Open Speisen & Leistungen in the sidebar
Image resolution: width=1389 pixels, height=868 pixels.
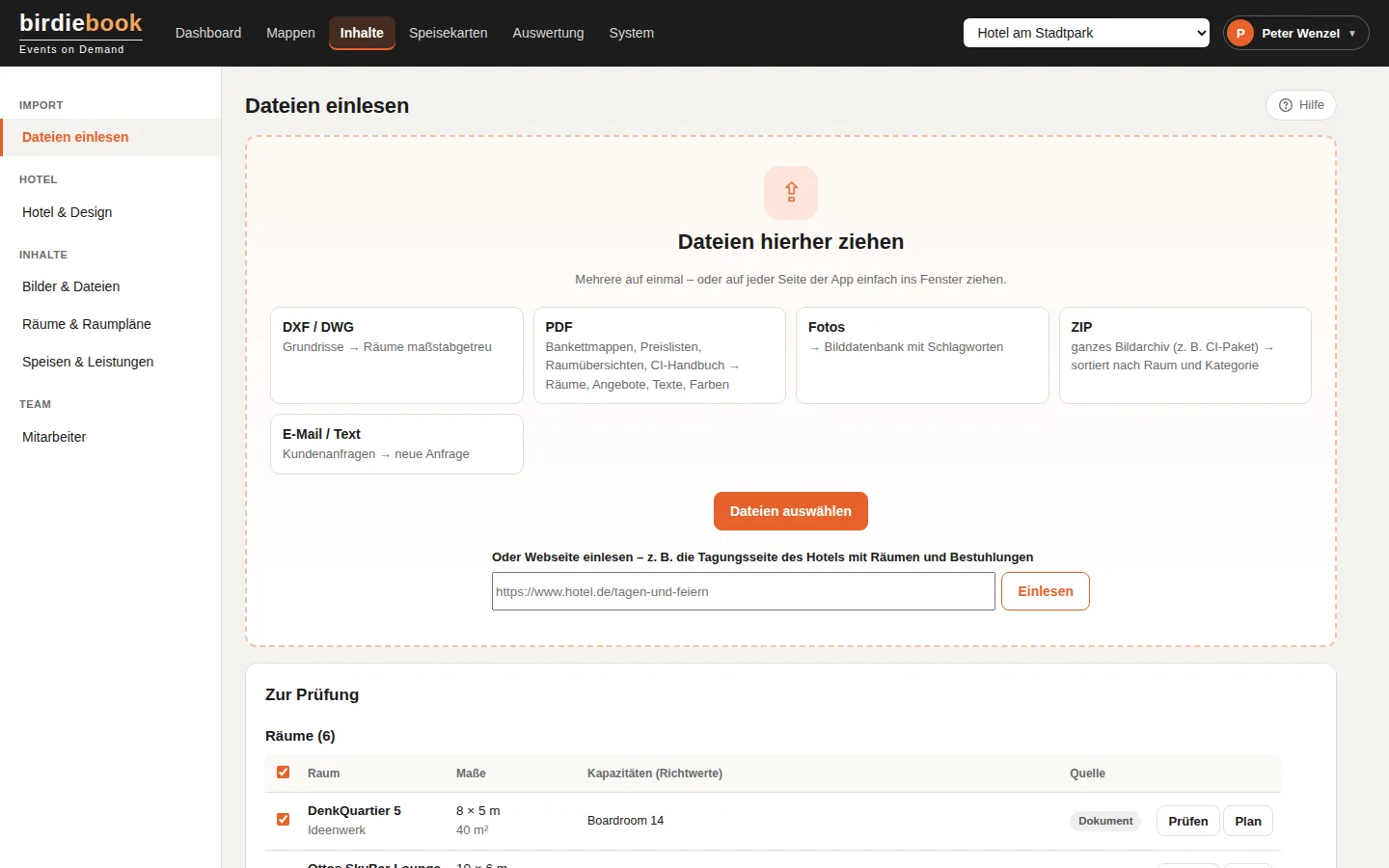pyautogui.click(x=111, y=362)
